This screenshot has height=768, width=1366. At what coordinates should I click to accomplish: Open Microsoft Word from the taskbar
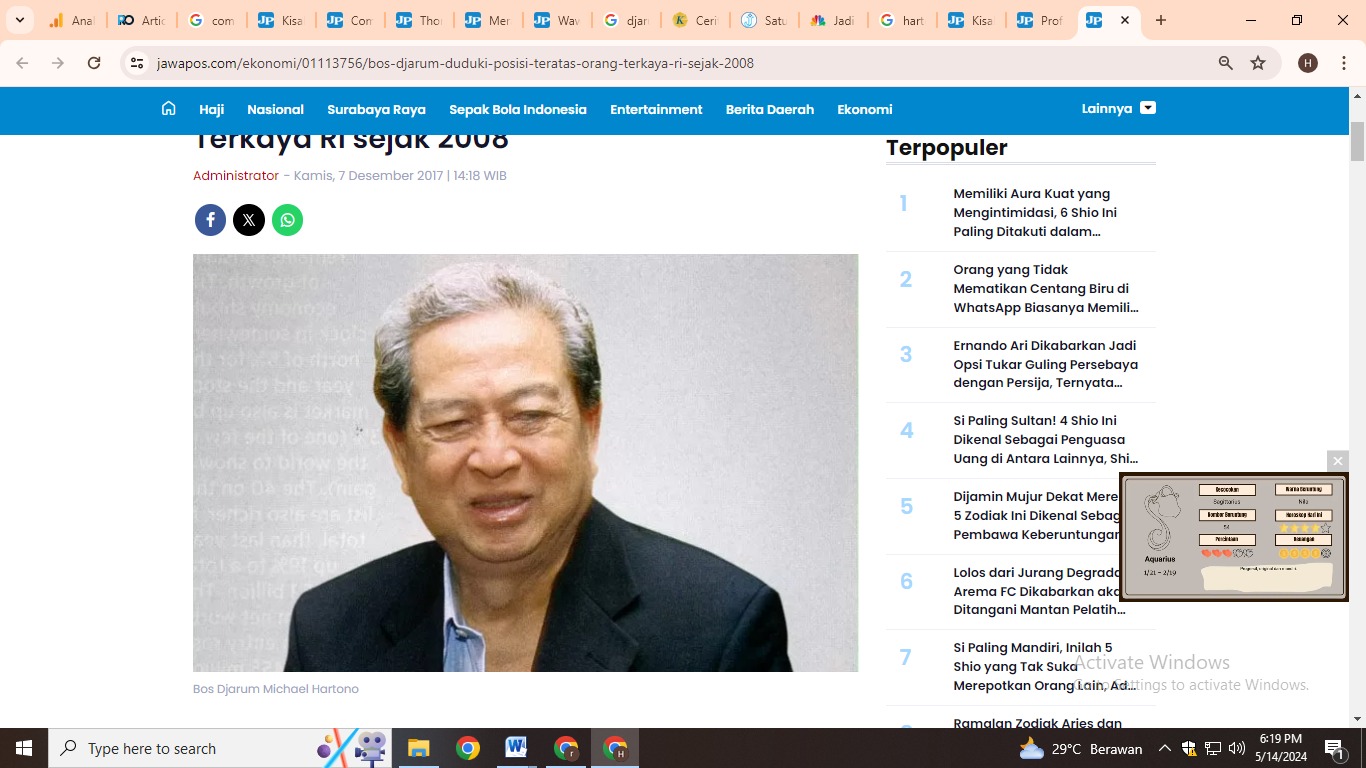tap(516, 748)
